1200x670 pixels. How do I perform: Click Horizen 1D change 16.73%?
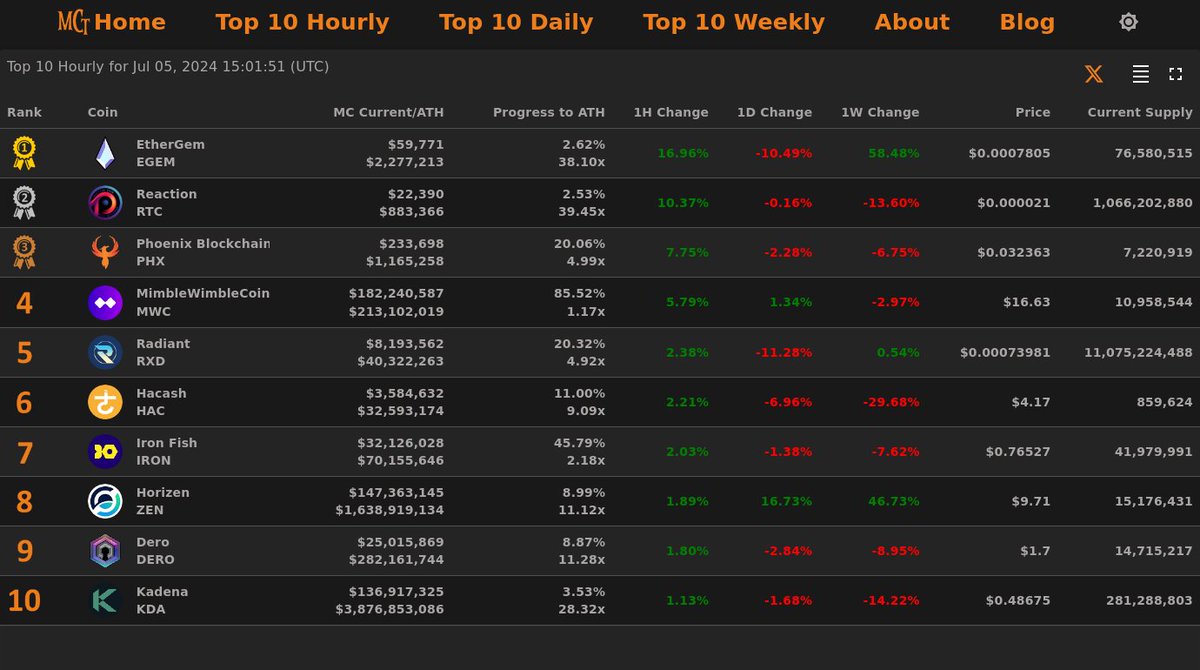point(785,501)
